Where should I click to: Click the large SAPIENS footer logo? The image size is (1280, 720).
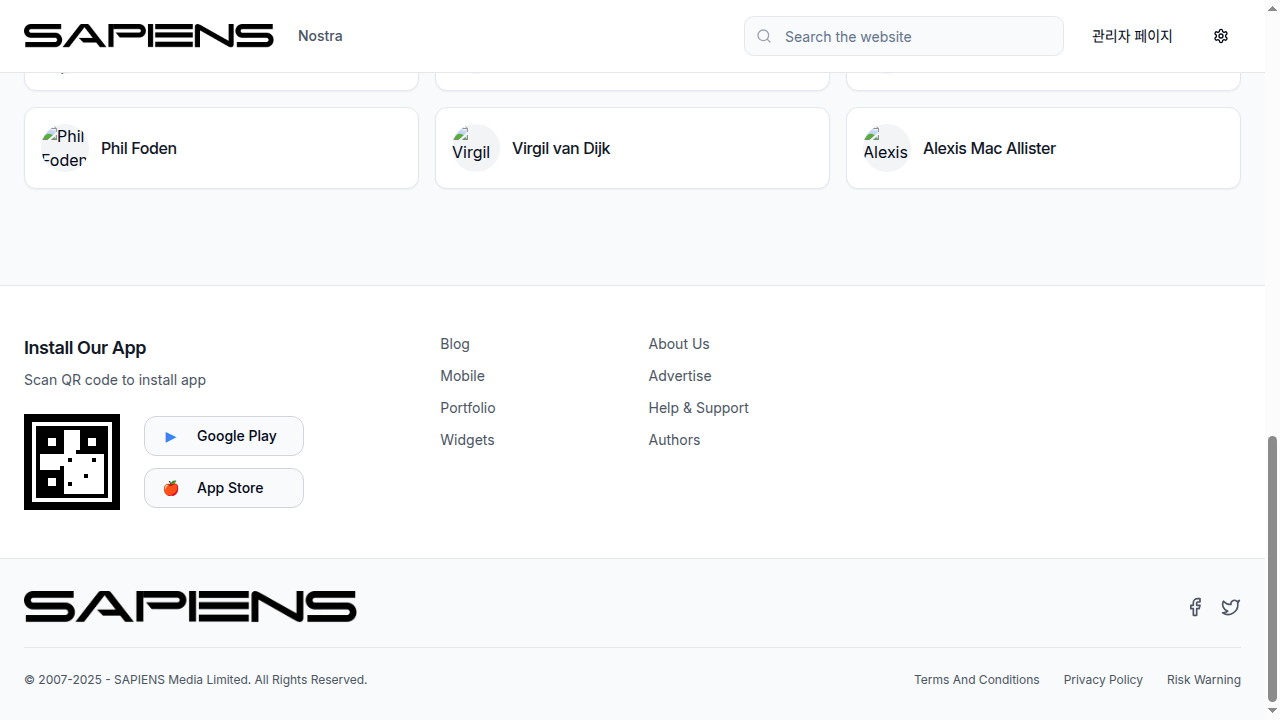[x=190, y=607]
